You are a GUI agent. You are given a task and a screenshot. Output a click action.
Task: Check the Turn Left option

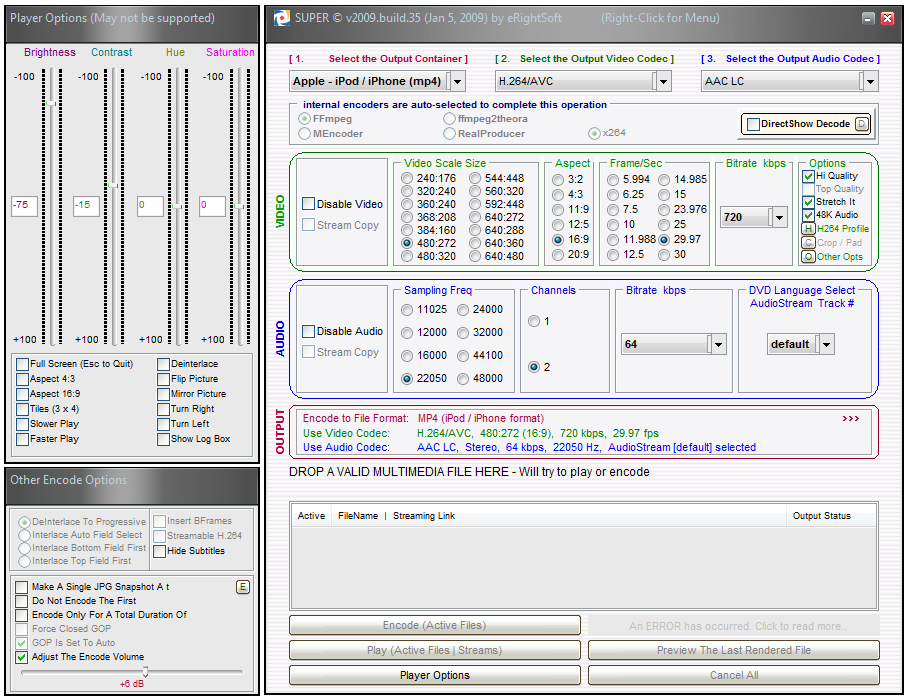(163, 424)
